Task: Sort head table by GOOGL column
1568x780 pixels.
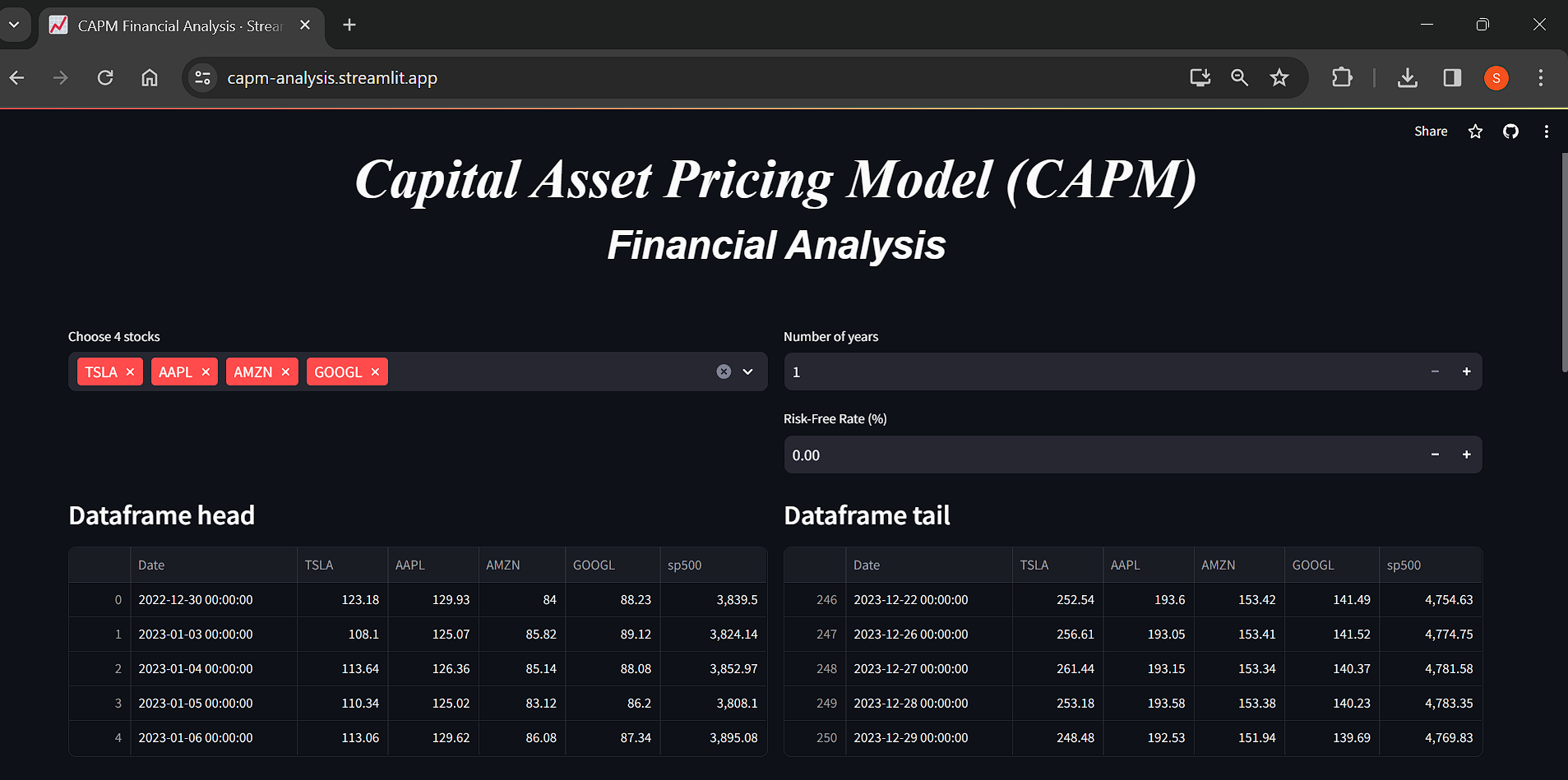Action: click(x=613, y=565)
